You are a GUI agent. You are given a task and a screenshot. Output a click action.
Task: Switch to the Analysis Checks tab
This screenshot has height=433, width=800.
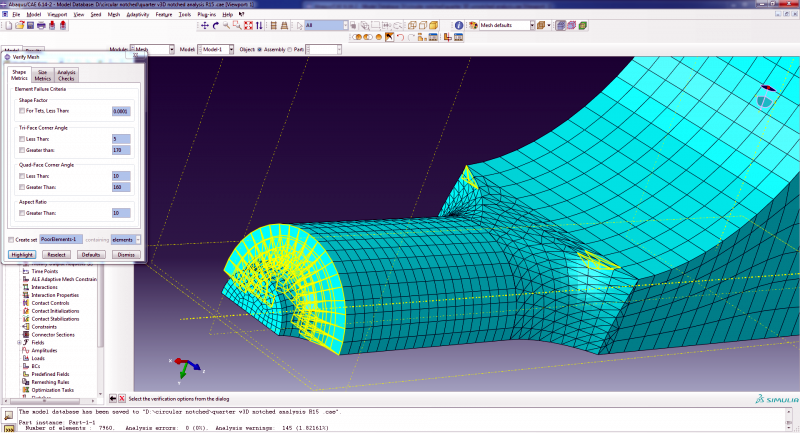[x=66, y=75]
